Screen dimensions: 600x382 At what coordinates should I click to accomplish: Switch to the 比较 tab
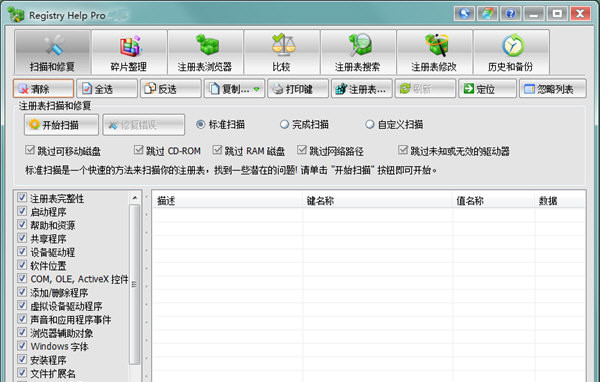pos(282,52)
